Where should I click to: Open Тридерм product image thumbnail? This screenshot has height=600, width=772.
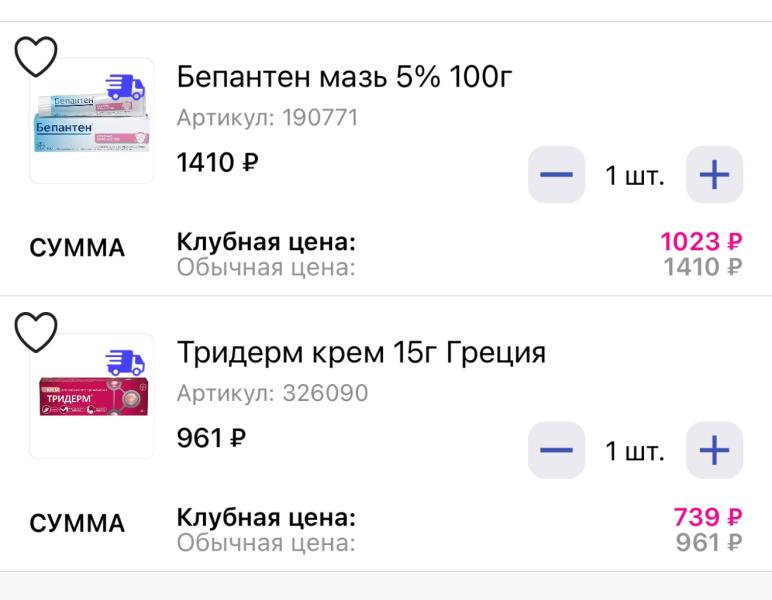coord(92,396)
